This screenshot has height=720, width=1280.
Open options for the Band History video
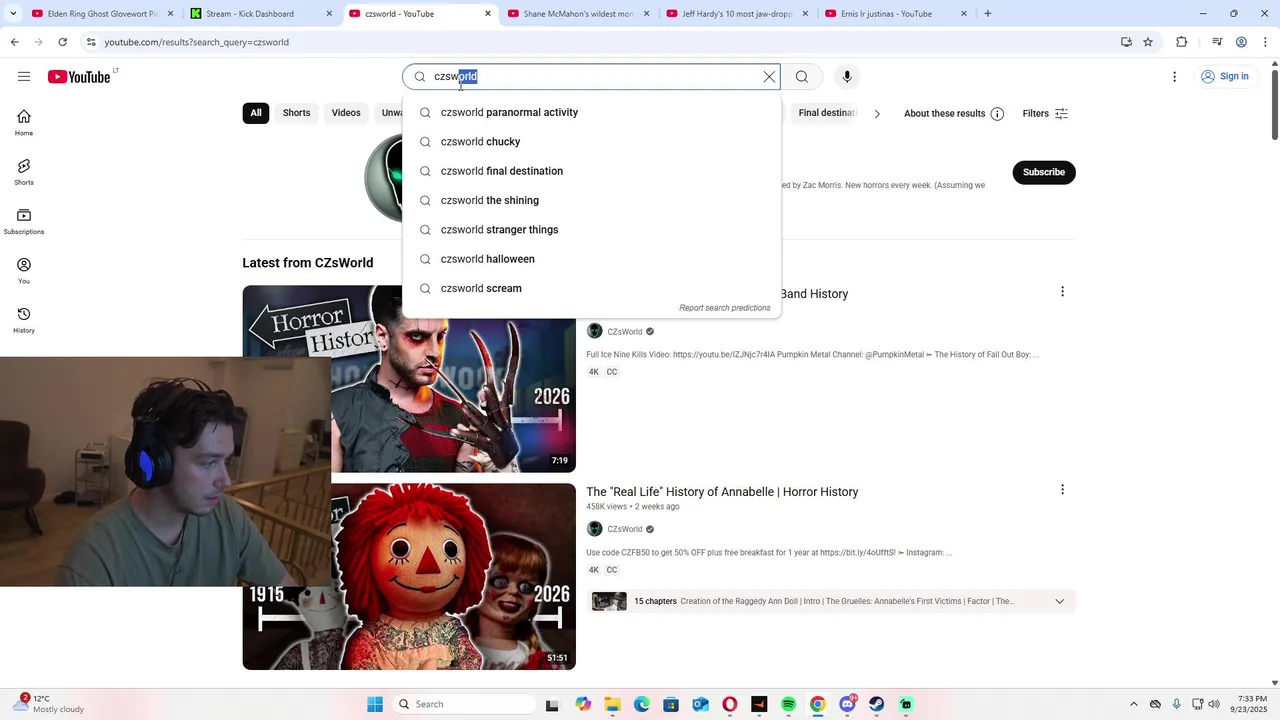pos(1062,292)
